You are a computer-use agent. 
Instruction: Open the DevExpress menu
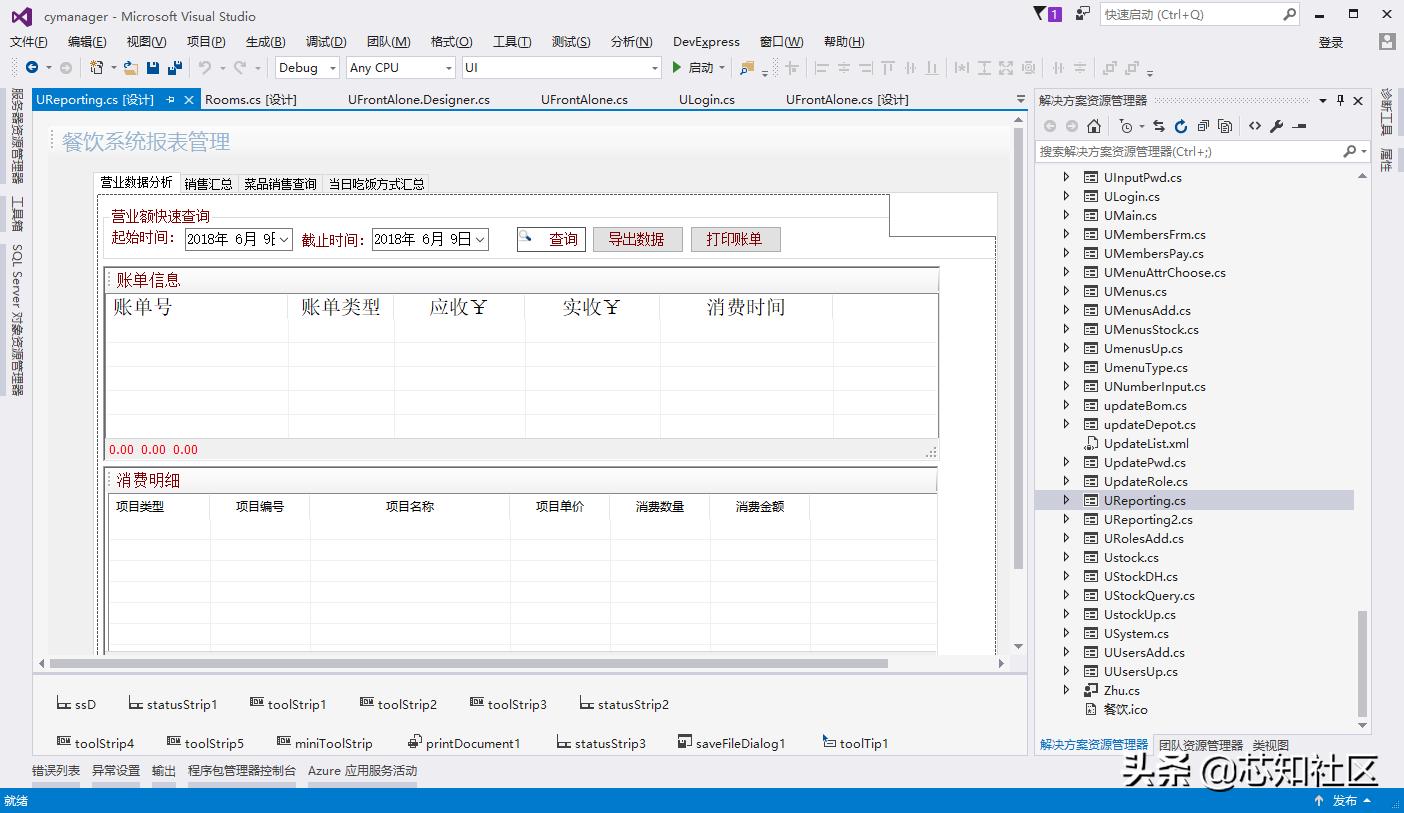tap(705, 41)
